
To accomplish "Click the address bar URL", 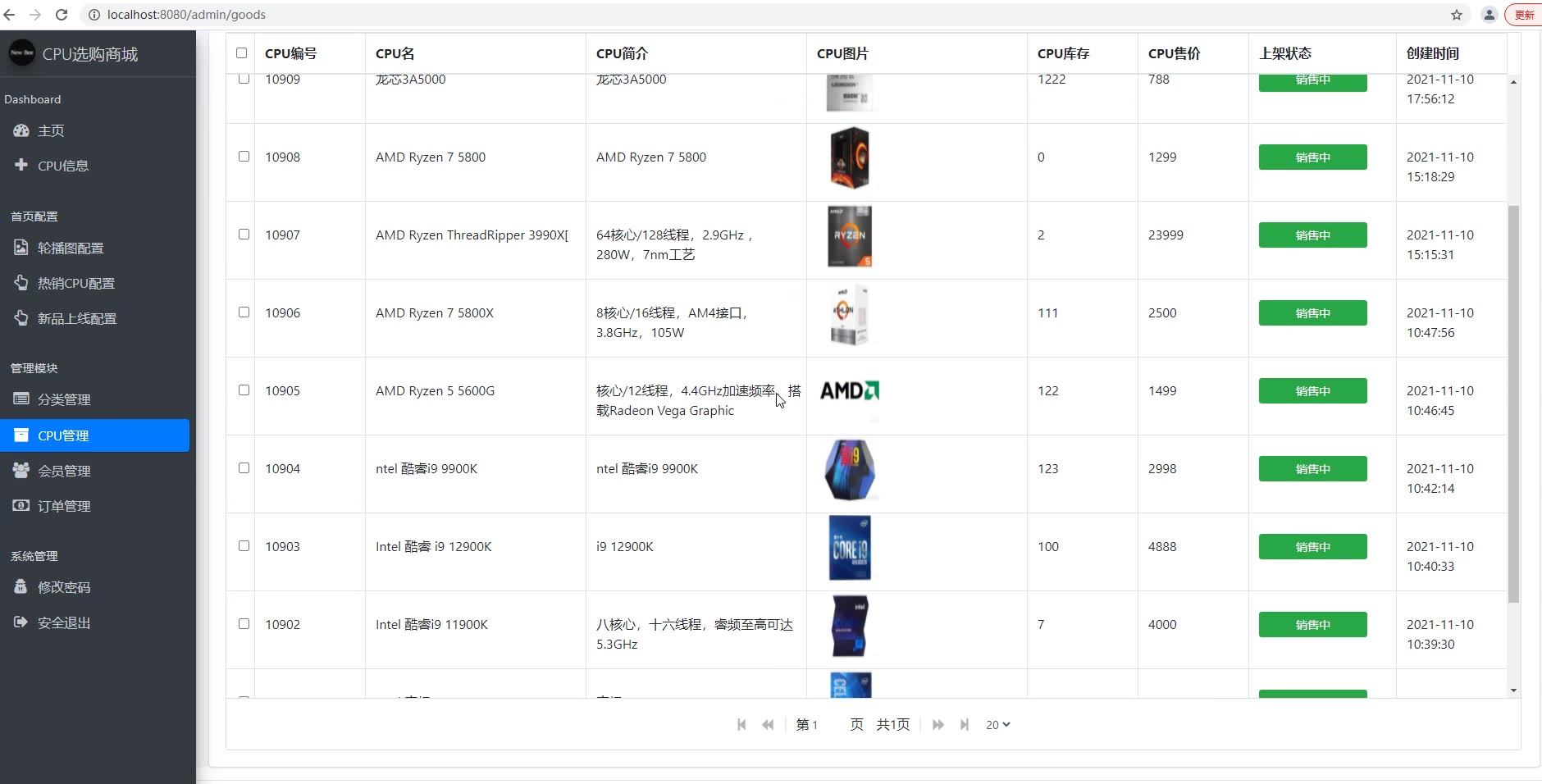I will click(x=186, y=15).
